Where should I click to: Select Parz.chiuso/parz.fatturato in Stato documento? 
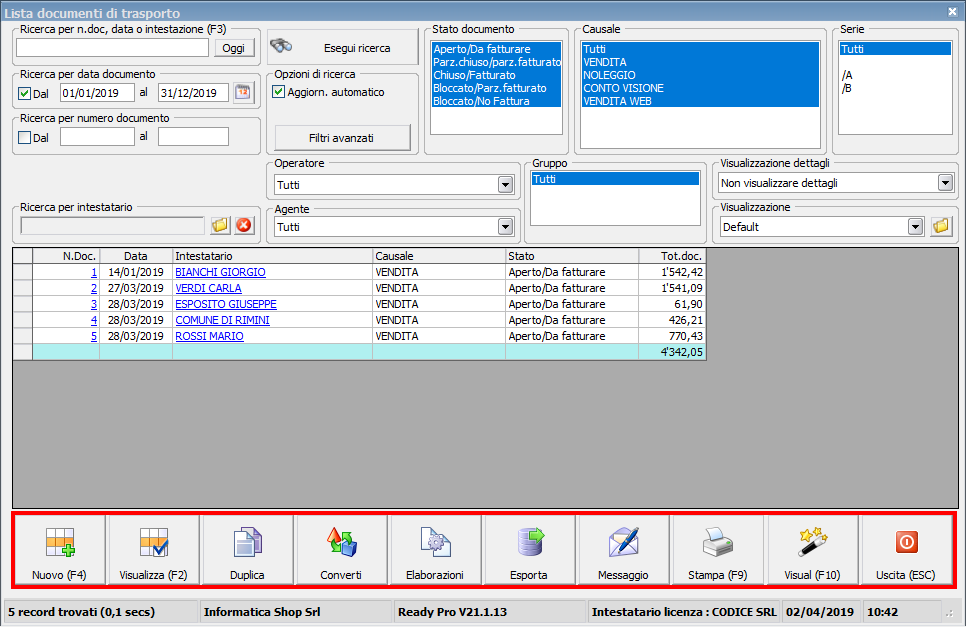coord(497,62)
